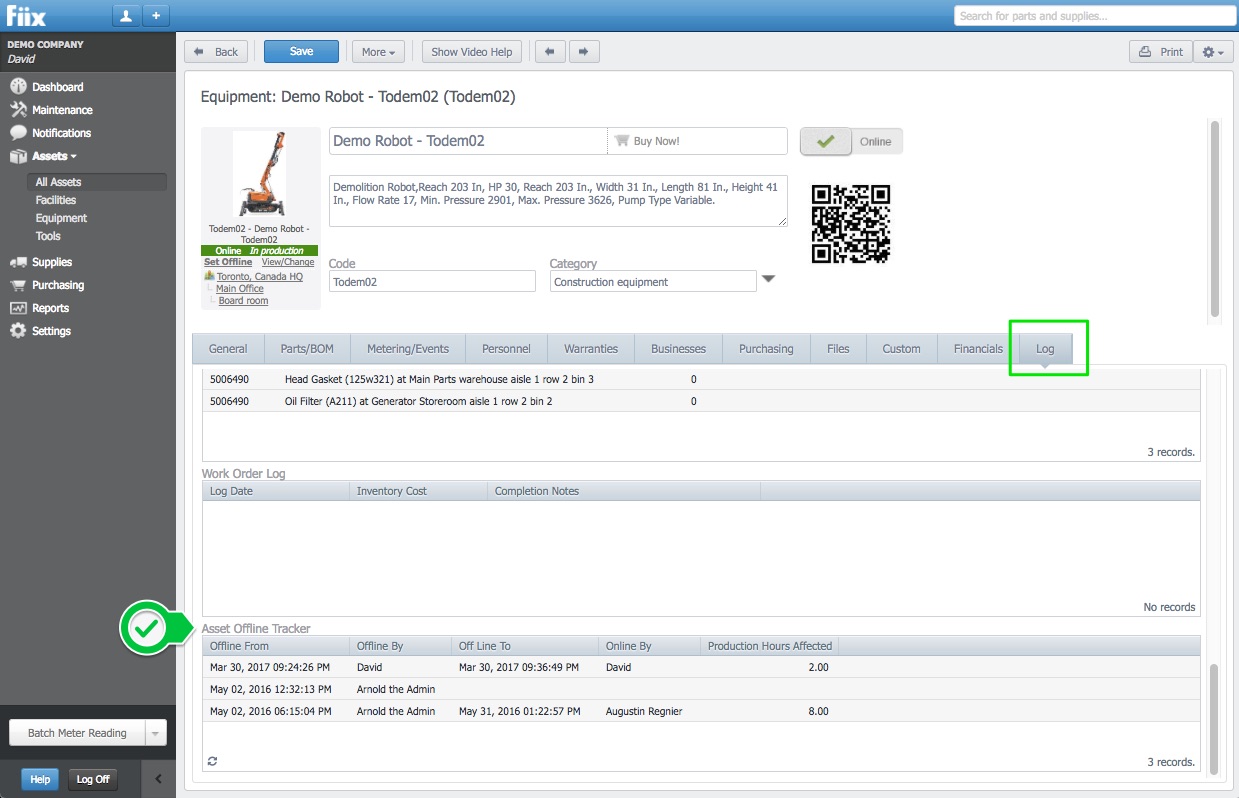The height and width of the screenshot is (798, 1239).
Task: Edit the equipment description text area
Action: point(558,201)
